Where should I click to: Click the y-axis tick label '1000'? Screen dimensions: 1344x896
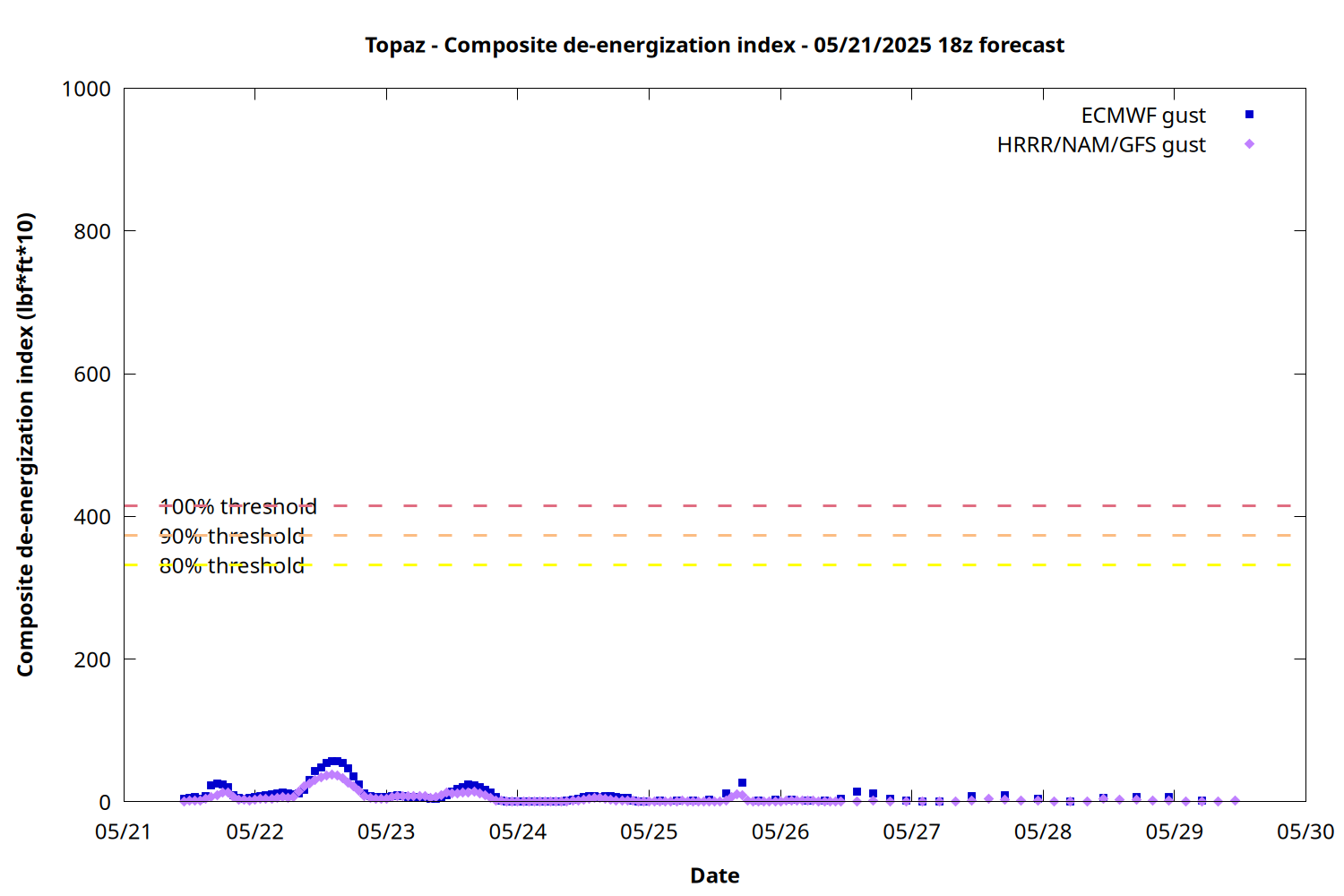coord(86,89)
